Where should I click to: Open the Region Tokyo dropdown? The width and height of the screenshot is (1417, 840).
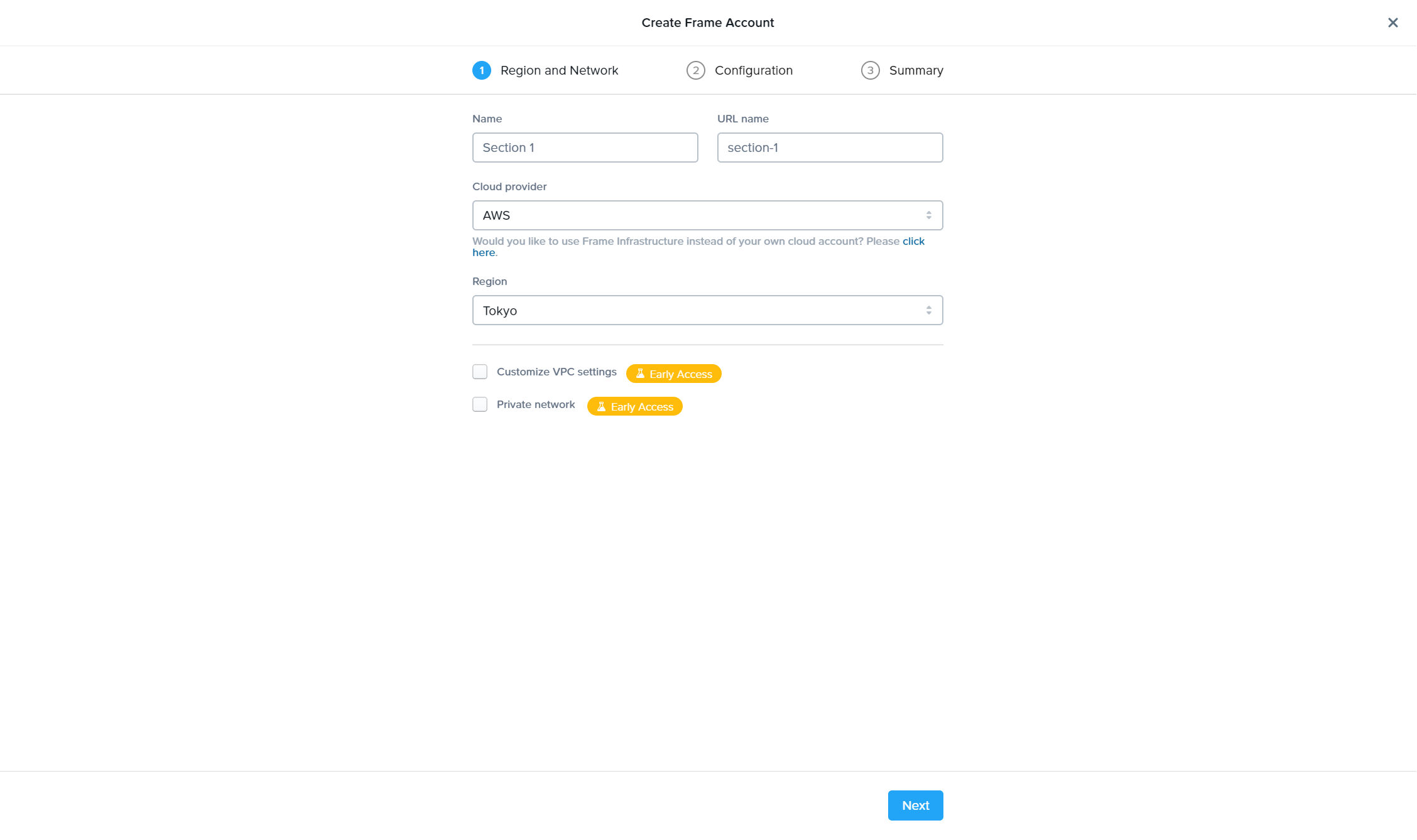click(x=707, y=310)
